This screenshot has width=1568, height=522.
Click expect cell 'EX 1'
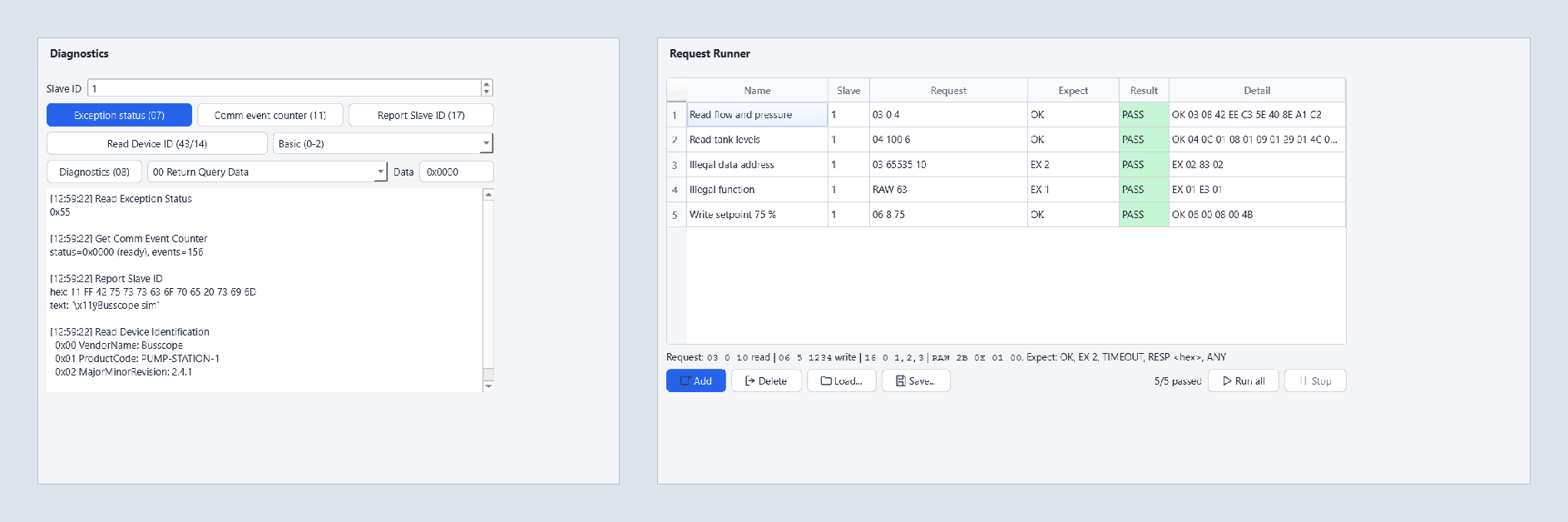point(1073,190)
